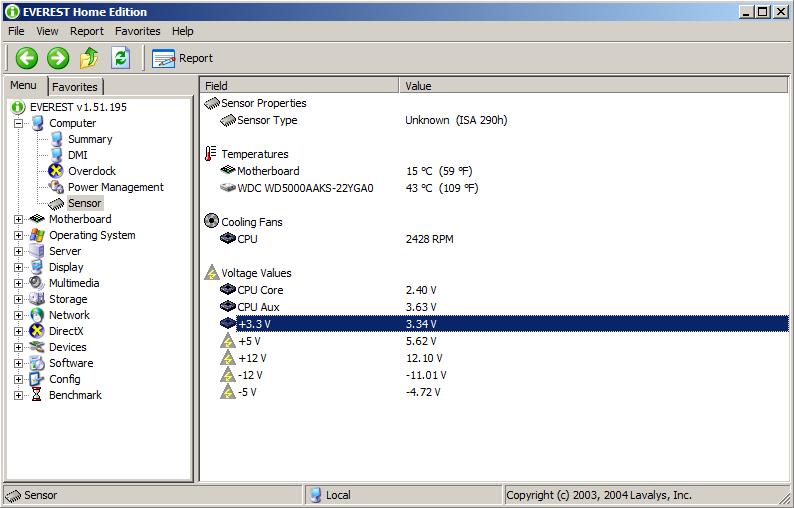The height and width of the screenshot is (508, 794).
Task: Click the Devices hardware icon
Action: point(37,347)
